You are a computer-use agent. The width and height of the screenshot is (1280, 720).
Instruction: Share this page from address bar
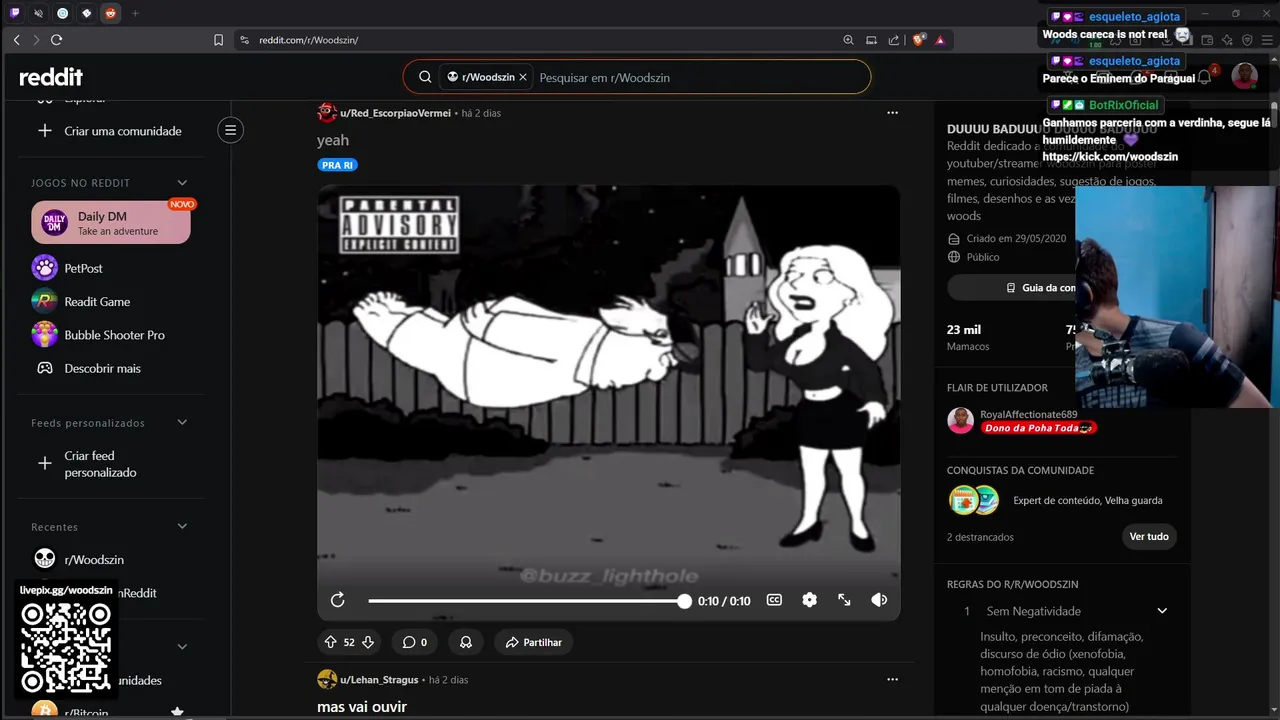click(894, 40)
